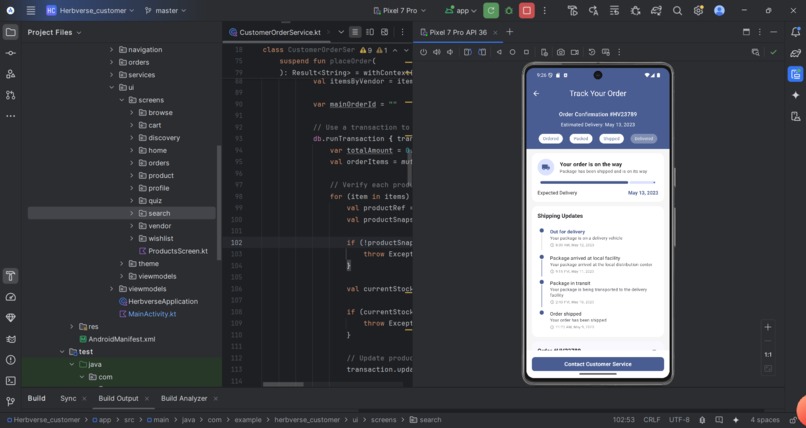This screenshot has width=806, height=428.
Task: Expand the res folder
Action: [71, 326]
